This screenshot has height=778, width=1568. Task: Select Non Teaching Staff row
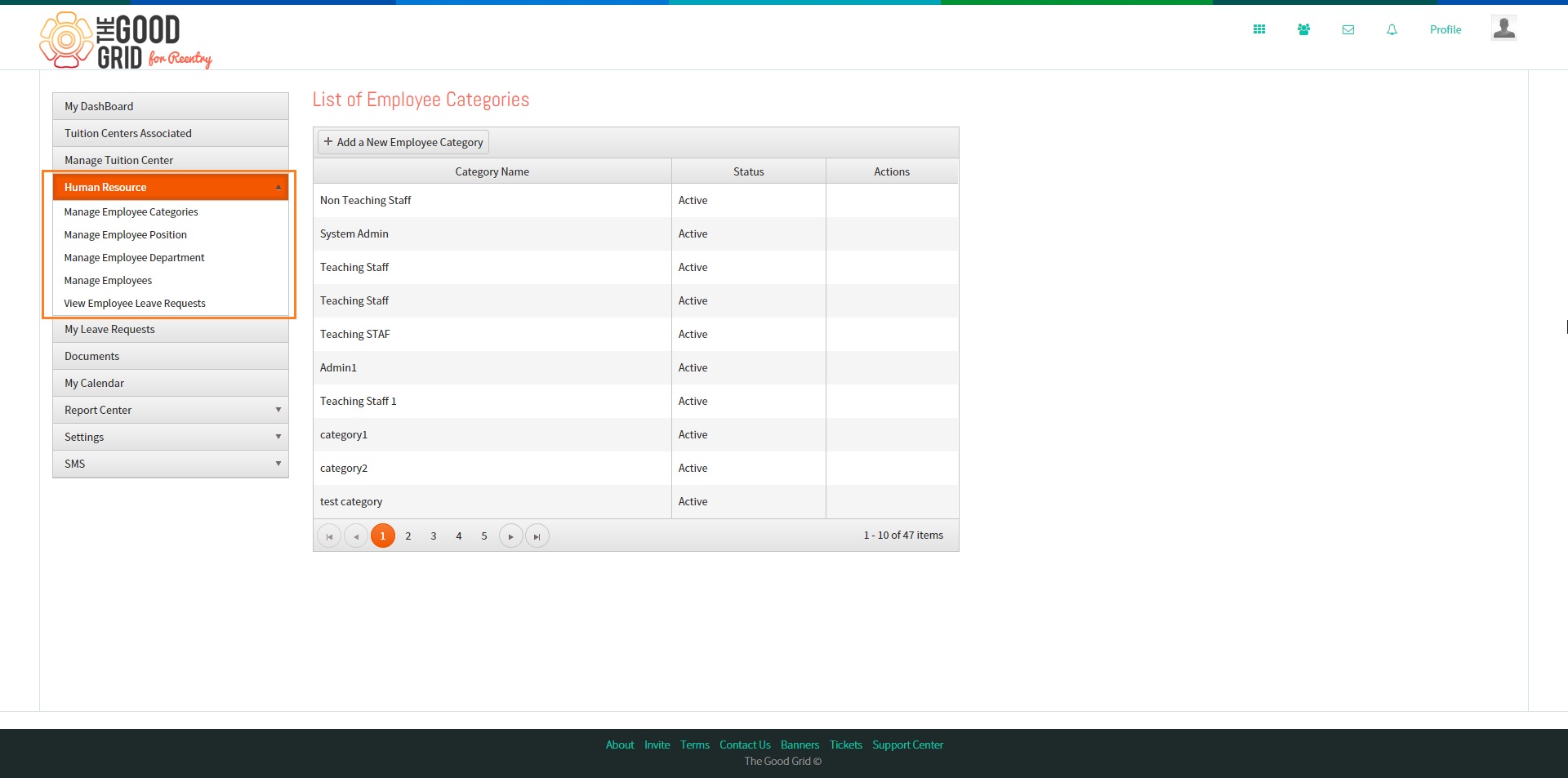point(635,200)
